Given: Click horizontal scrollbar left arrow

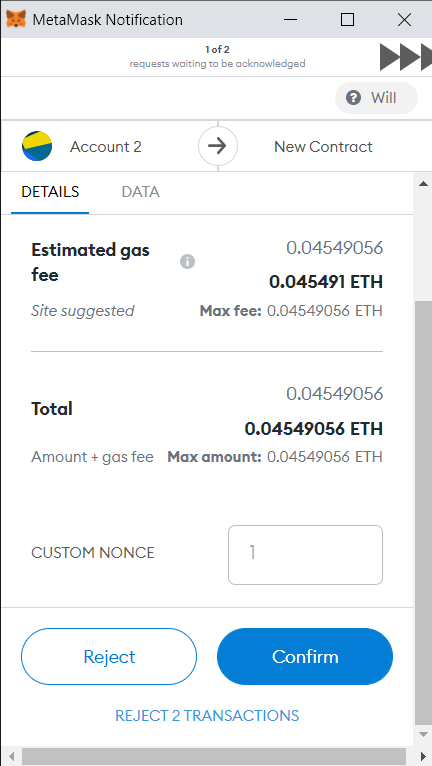Looking at the screenshot, I should [x=10, y=757].
